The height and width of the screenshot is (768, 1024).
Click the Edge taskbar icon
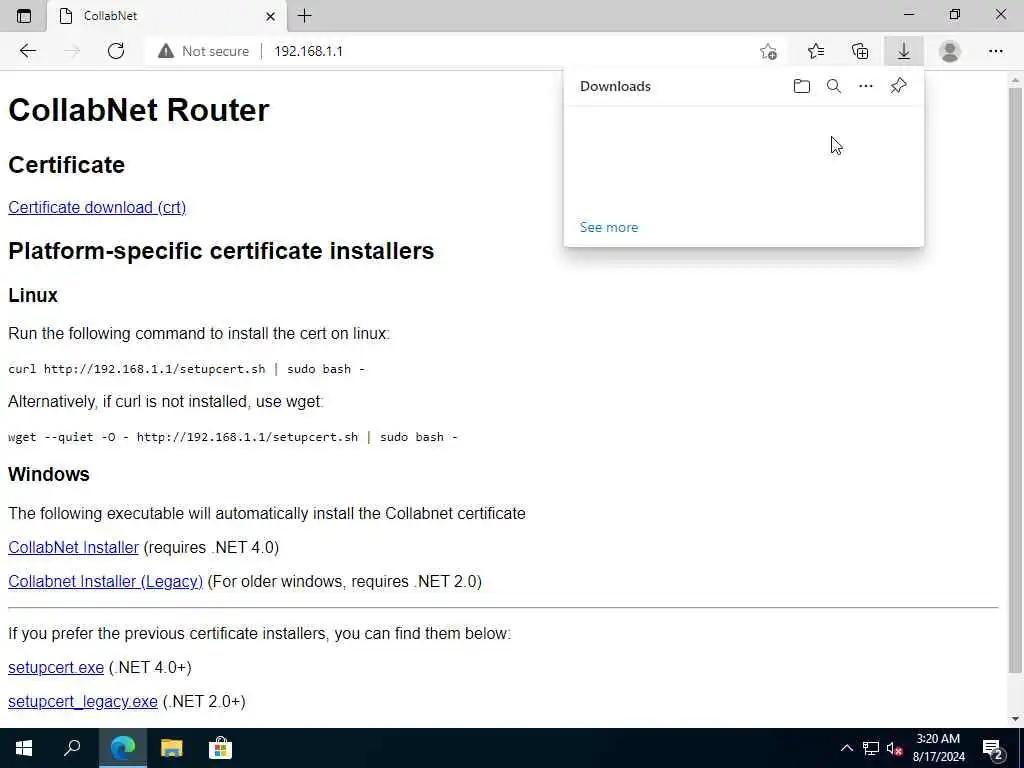(x=123, y=748)
